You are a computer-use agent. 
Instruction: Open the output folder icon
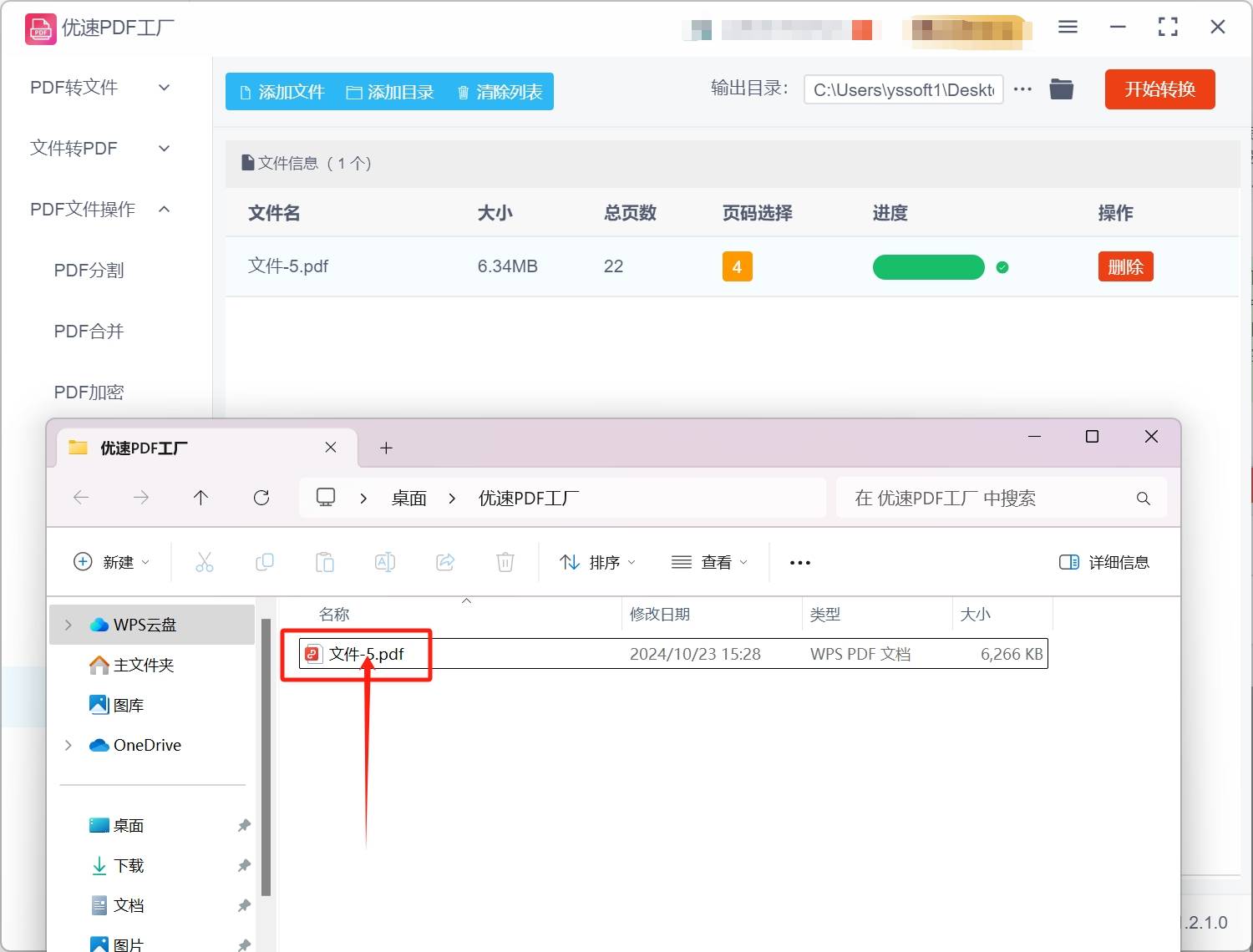(1061, 89)
